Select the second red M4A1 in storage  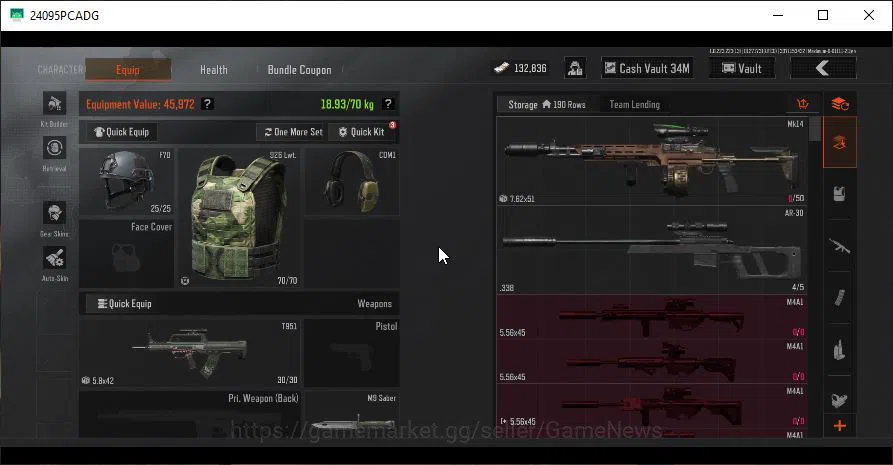point(652,361)
